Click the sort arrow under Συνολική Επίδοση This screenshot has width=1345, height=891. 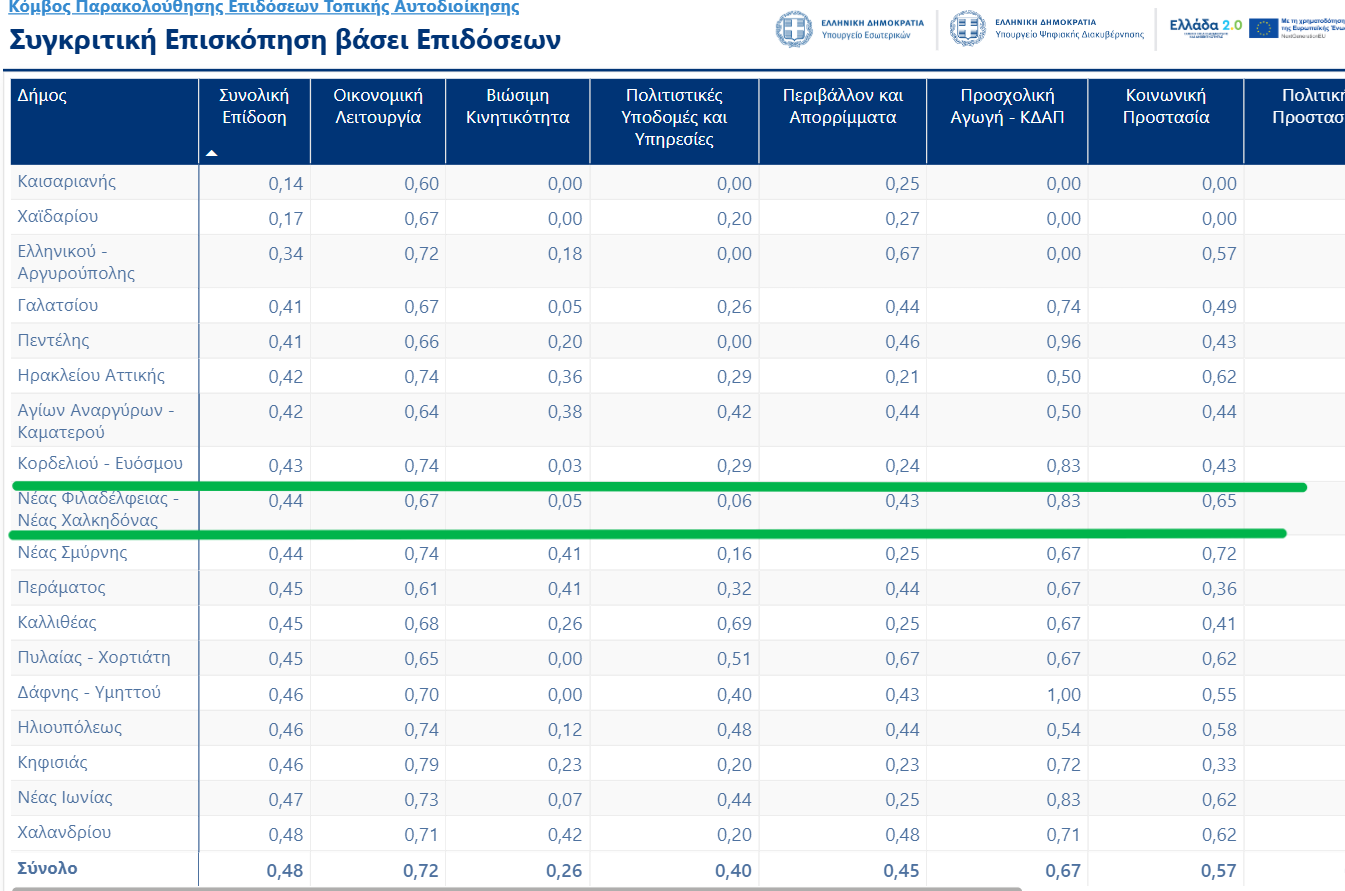(x=211, y=154)
